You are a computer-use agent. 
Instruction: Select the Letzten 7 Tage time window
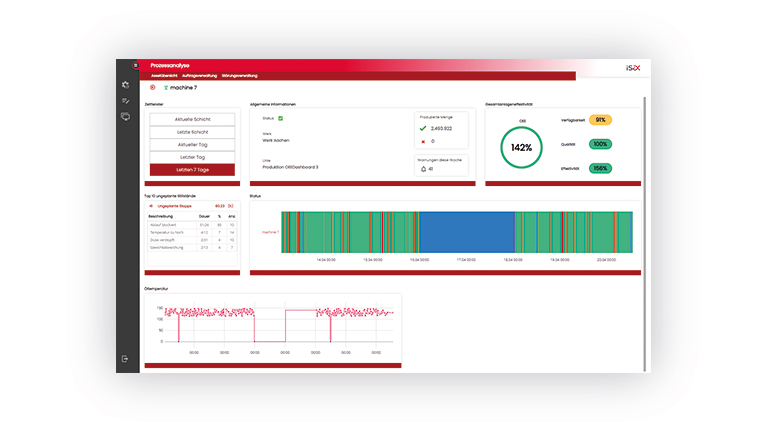(192, 170)
